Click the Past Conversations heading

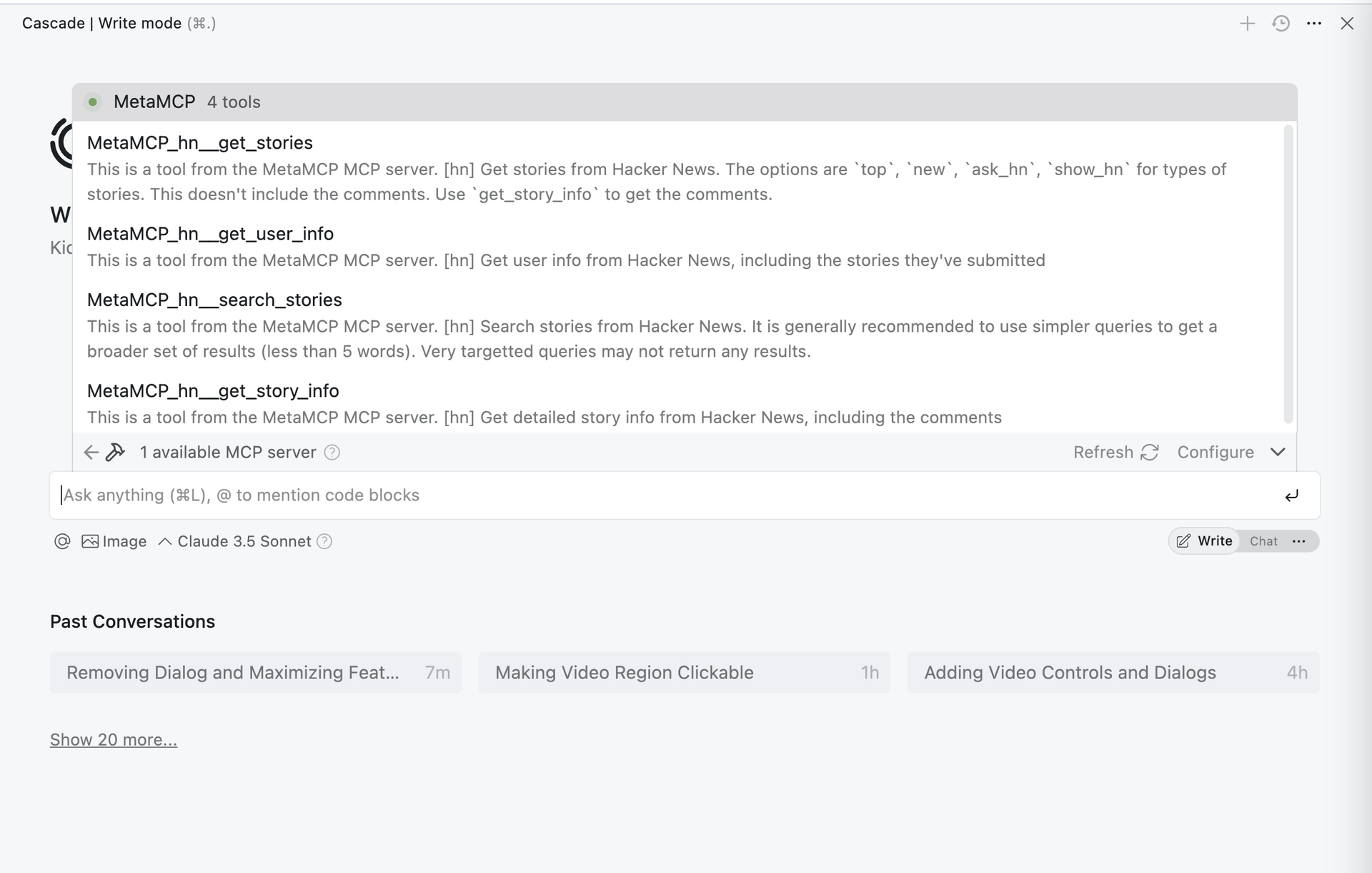pyautogui.click(x=132, y=622)
